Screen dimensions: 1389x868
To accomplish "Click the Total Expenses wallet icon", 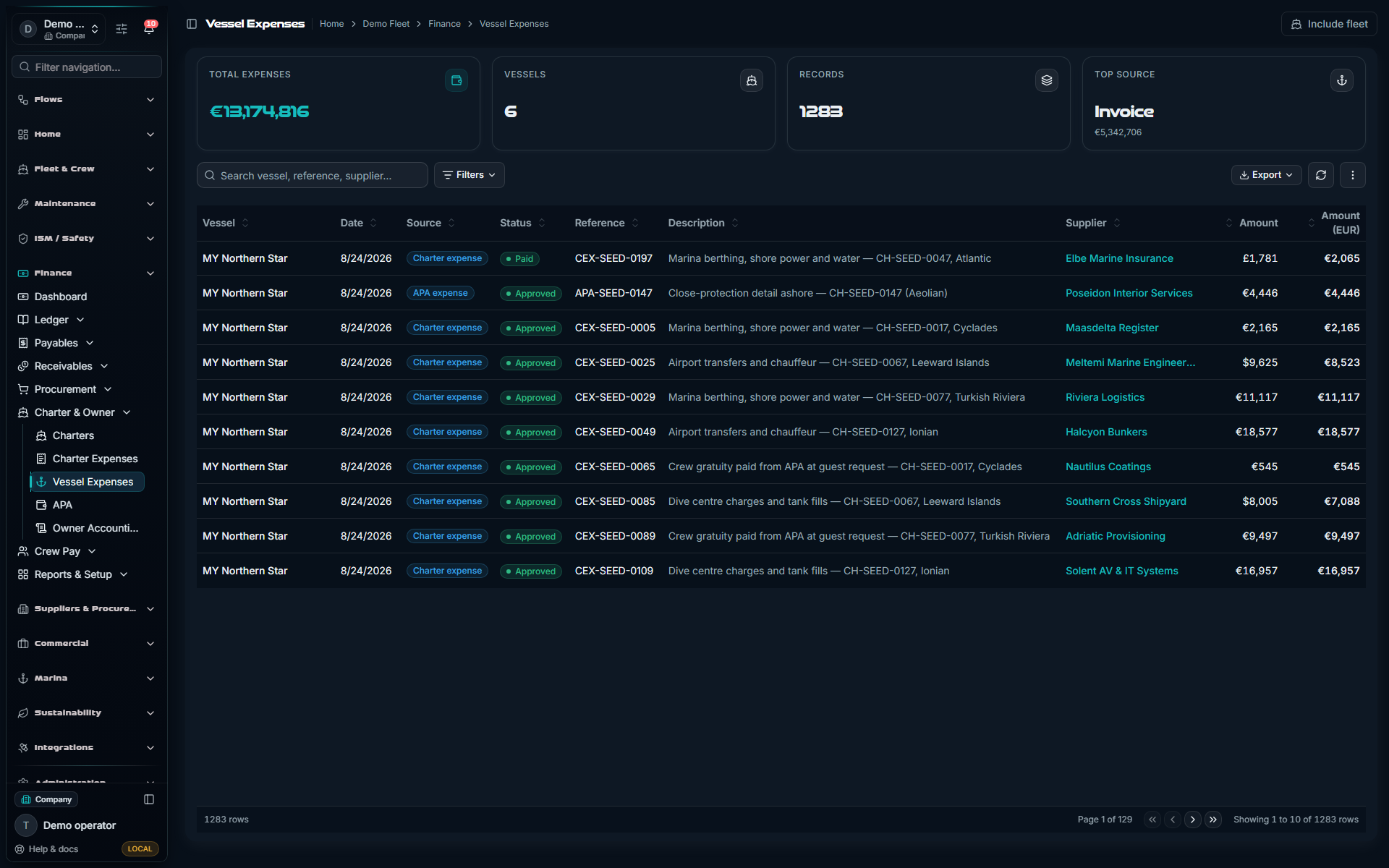I will tap(456, 80).
